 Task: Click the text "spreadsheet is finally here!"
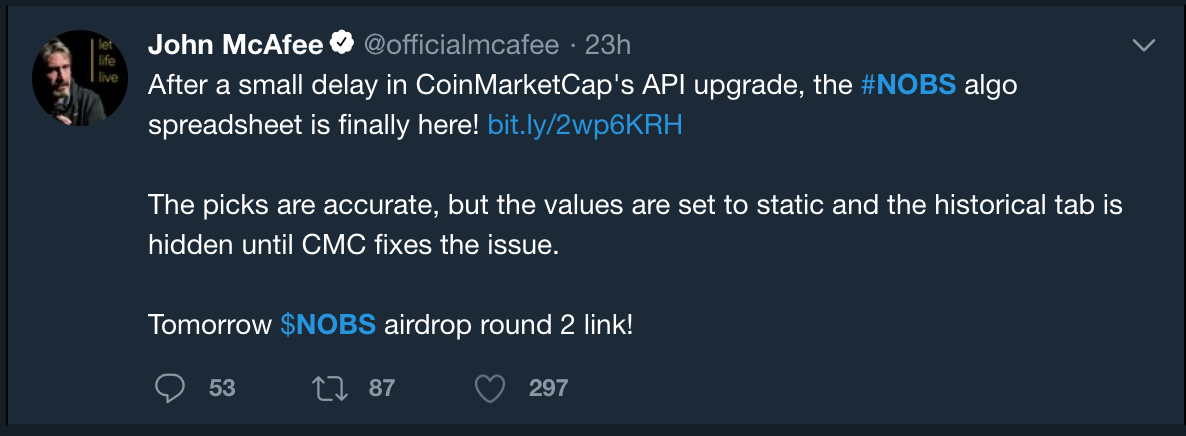coord(313,126)
